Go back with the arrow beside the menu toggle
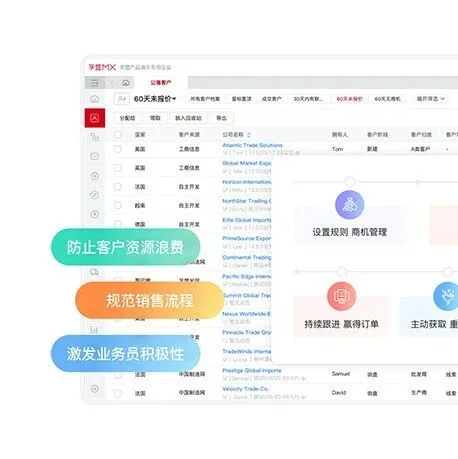This screenshot has height=459, width=458. [x=111, y=82]
